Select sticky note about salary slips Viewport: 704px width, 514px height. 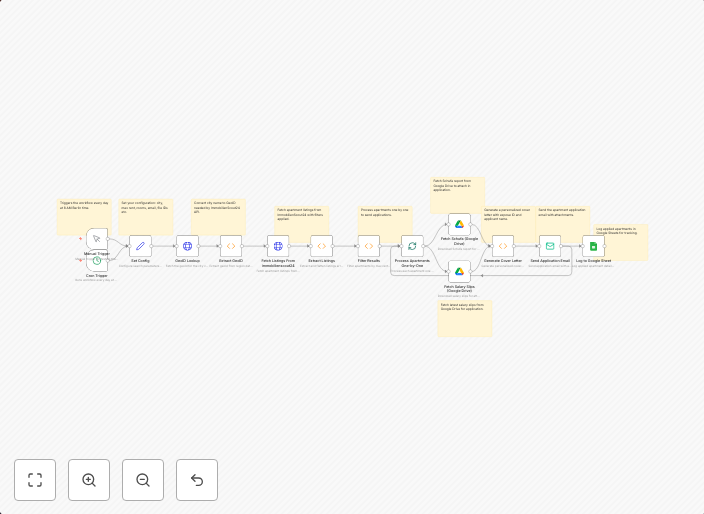point(465,322)
